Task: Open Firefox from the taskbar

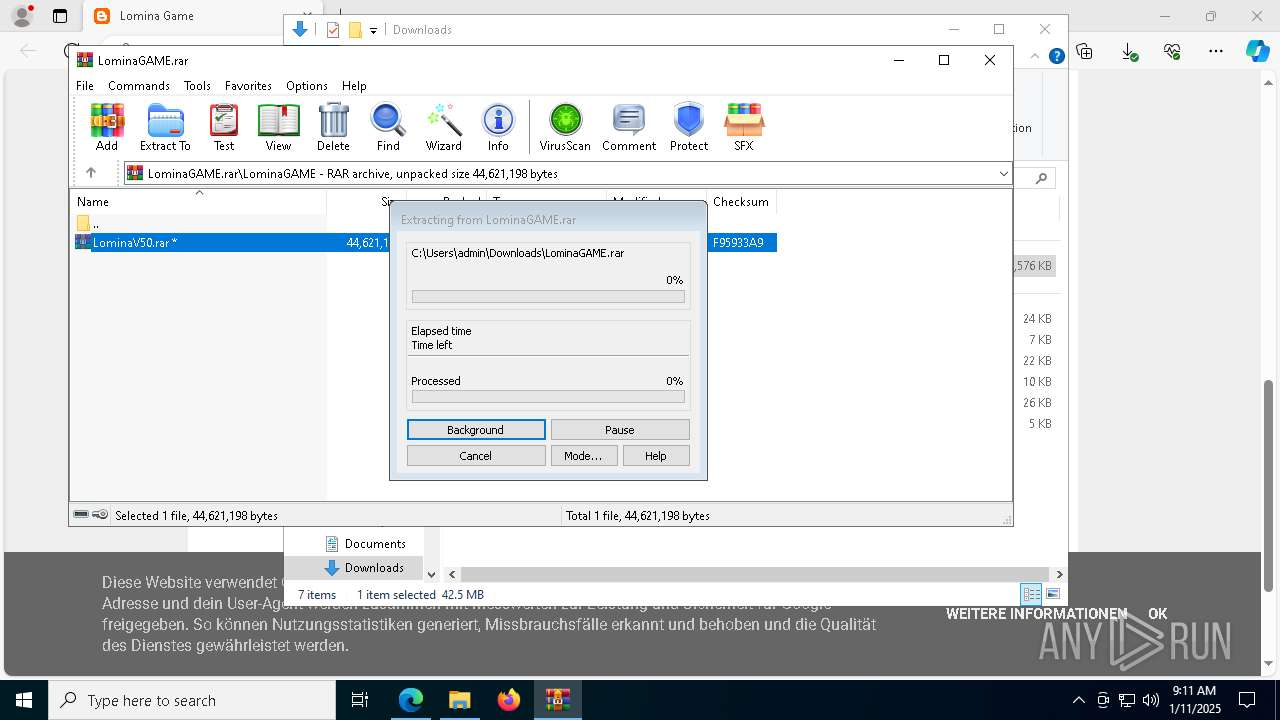Action: point(509,700)
